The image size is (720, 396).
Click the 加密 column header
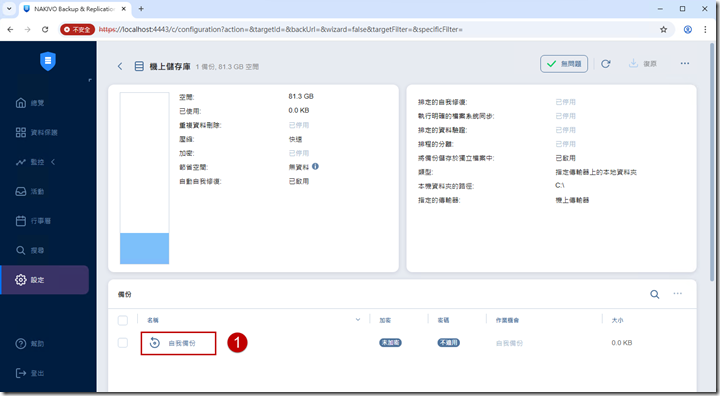point(385,320)
